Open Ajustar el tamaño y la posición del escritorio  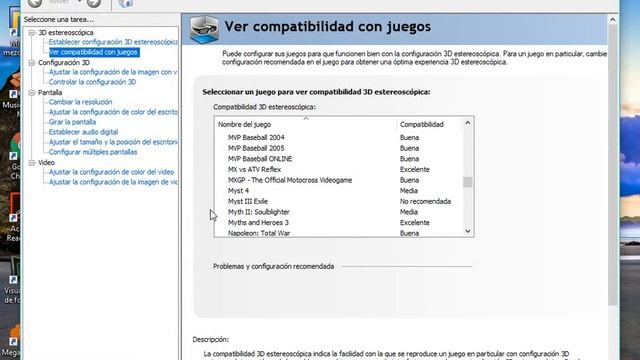[113, 142]
